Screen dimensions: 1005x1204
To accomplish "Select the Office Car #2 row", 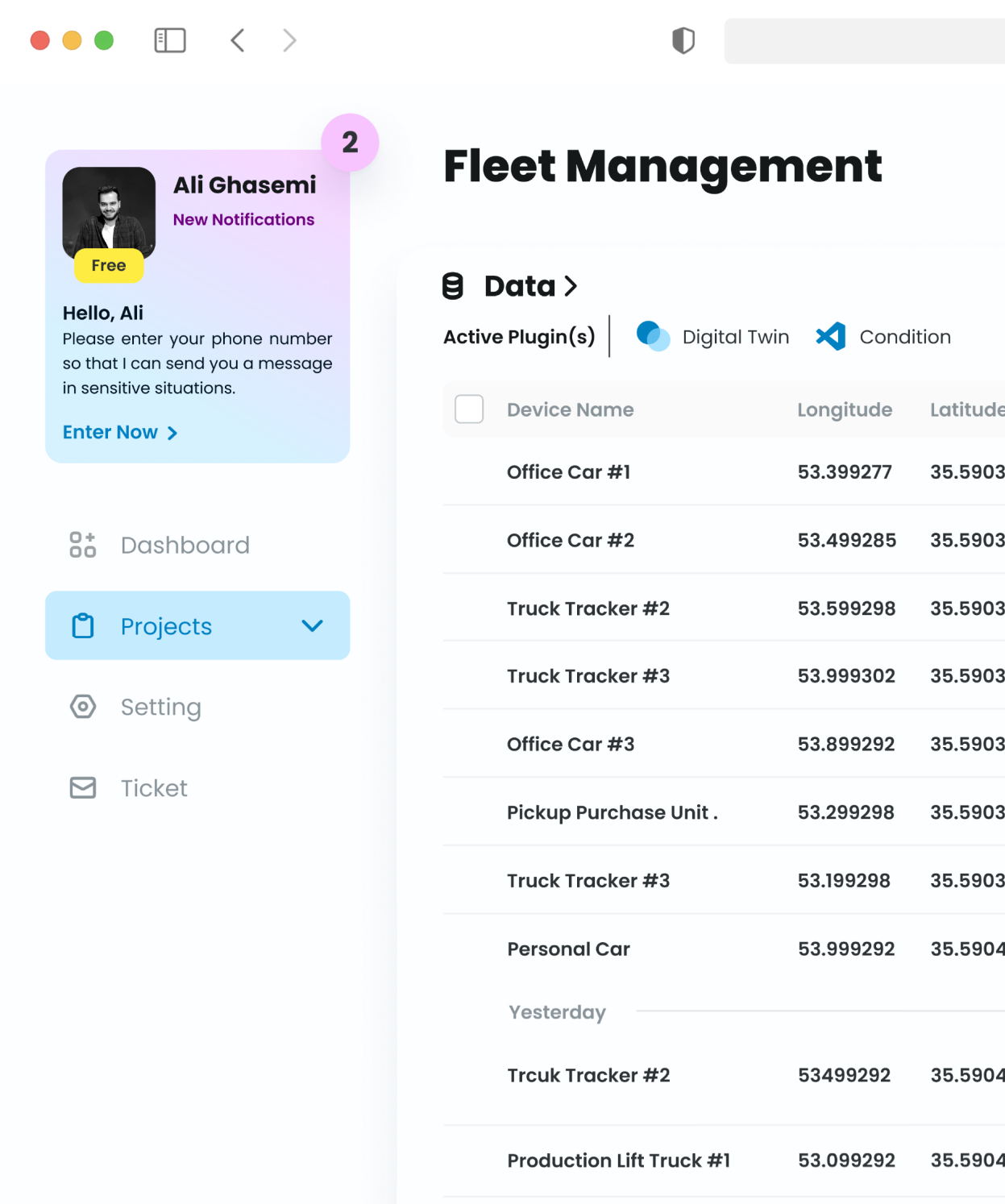I will [x=724, y=540].
